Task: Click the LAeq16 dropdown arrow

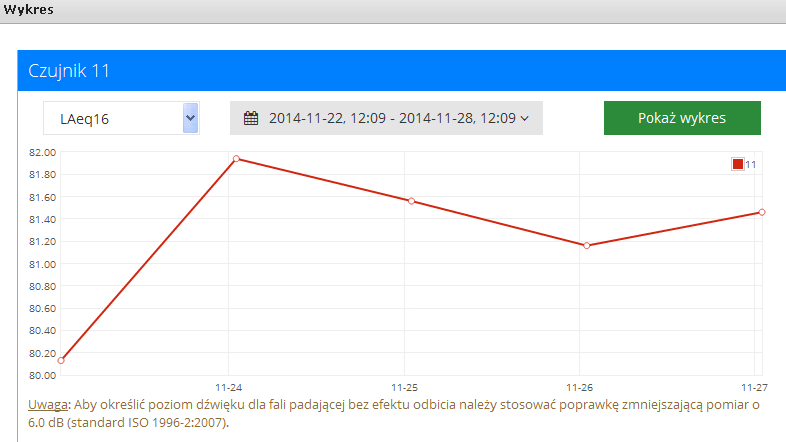Action: [x=190, y=118]
